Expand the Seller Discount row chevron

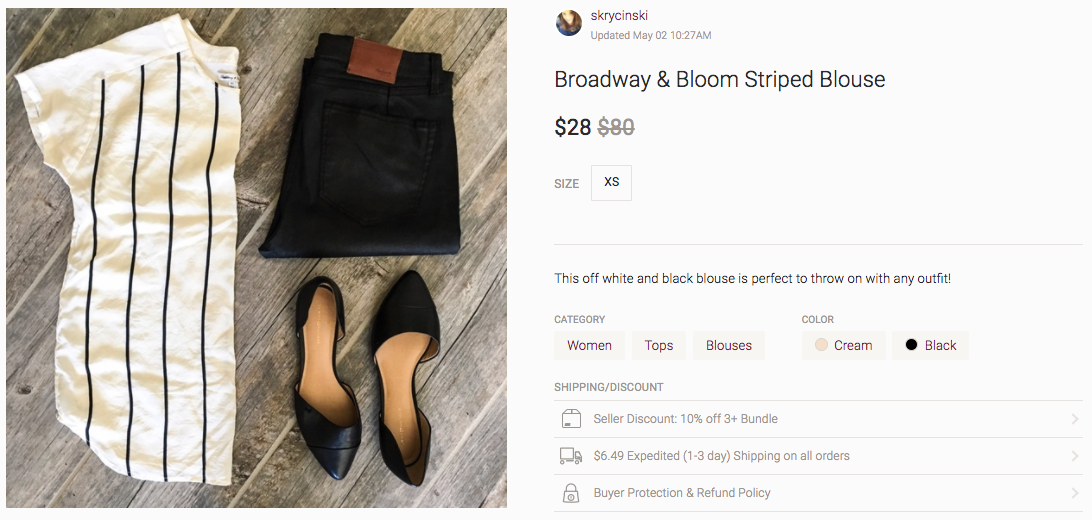(1075, 419)
